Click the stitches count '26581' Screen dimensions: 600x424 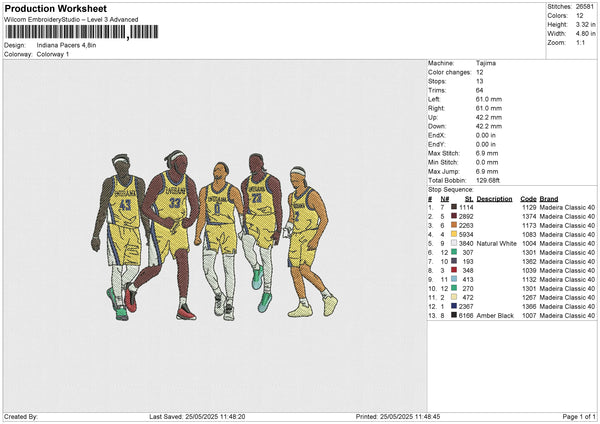[585, 7]
